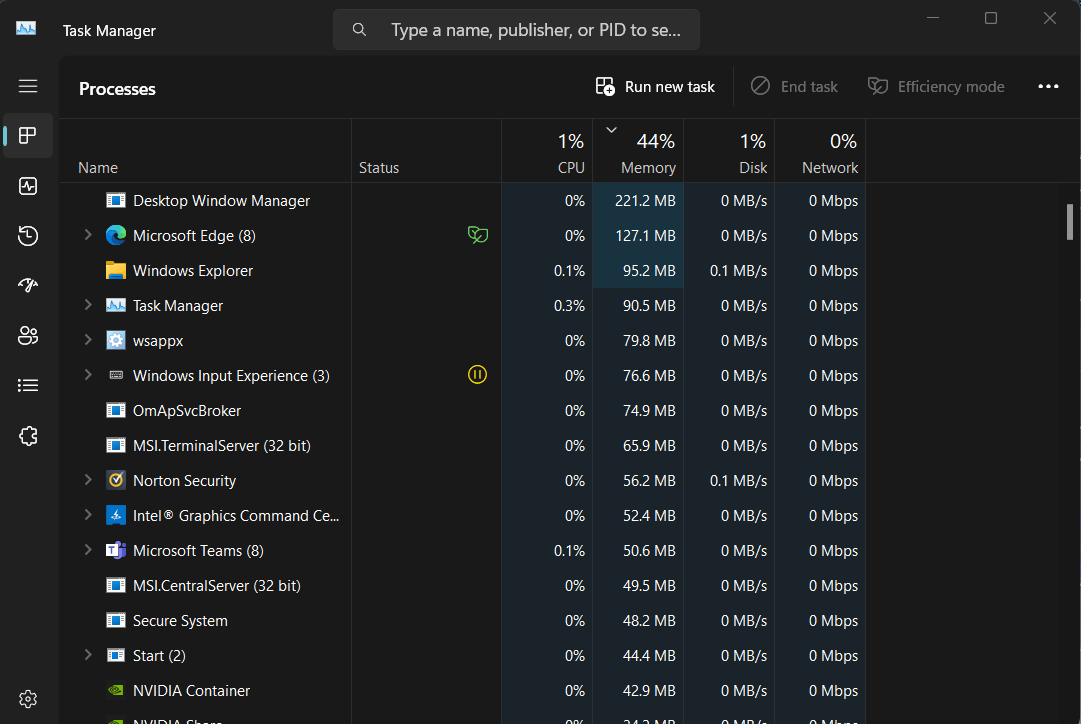
Task: Open the Details sidebar icon
Action: pos(28,385)
